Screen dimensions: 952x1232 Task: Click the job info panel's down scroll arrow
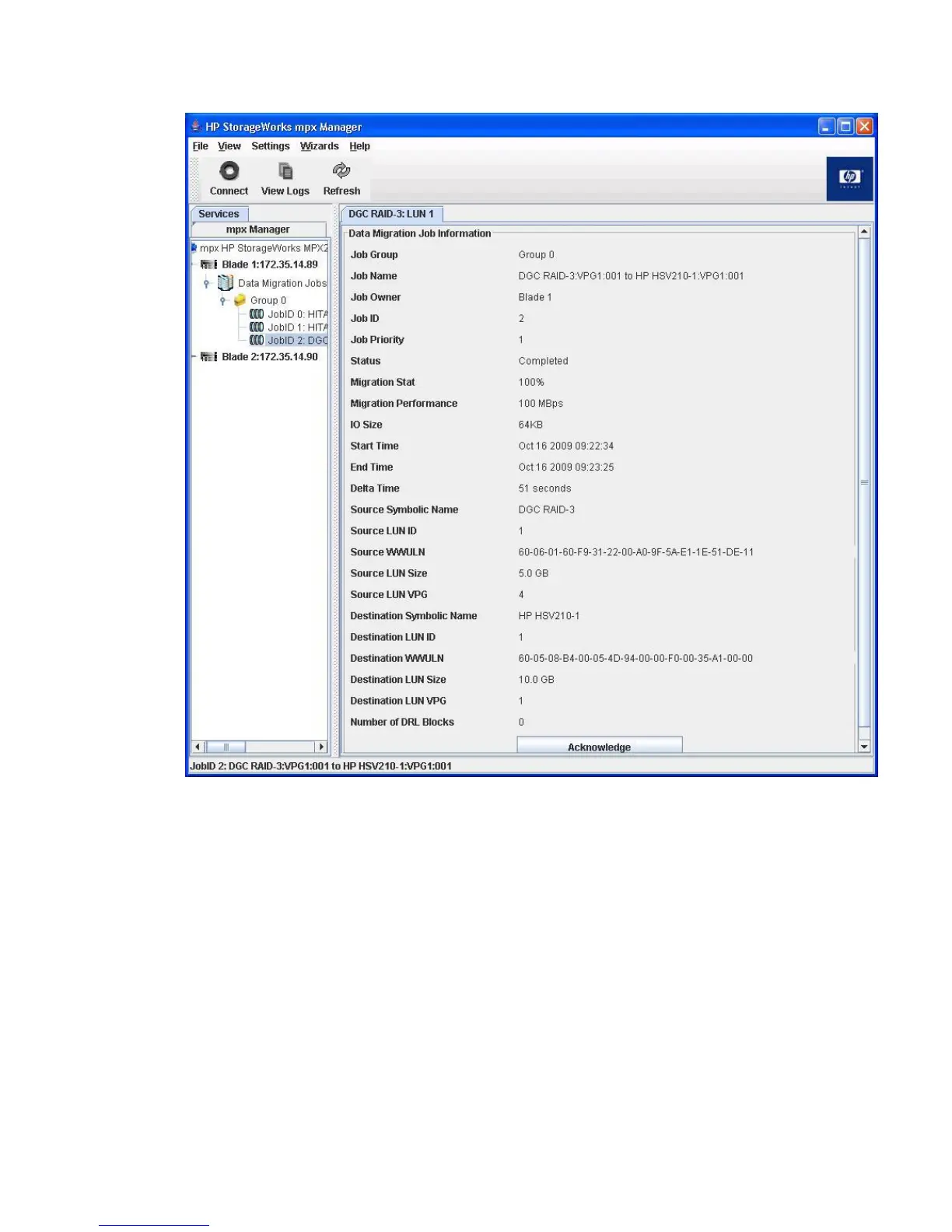pos(864,747)
